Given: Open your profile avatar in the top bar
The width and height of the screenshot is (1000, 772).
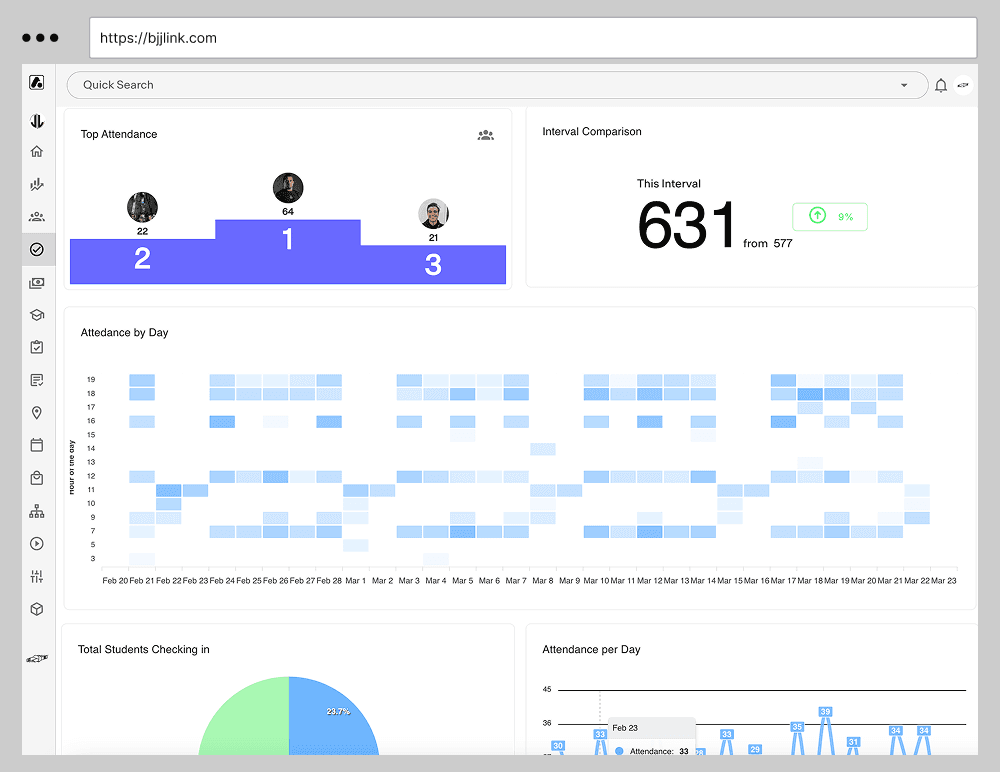Looking at the screenshot, I should coord(963,85).
